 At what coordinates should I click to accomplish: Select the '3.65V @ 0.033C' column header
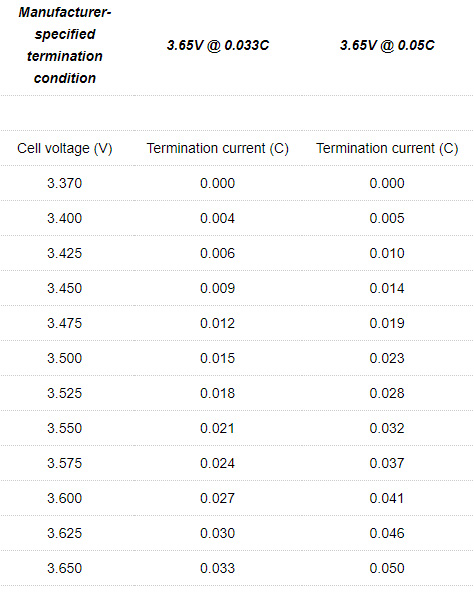point(218,45)
